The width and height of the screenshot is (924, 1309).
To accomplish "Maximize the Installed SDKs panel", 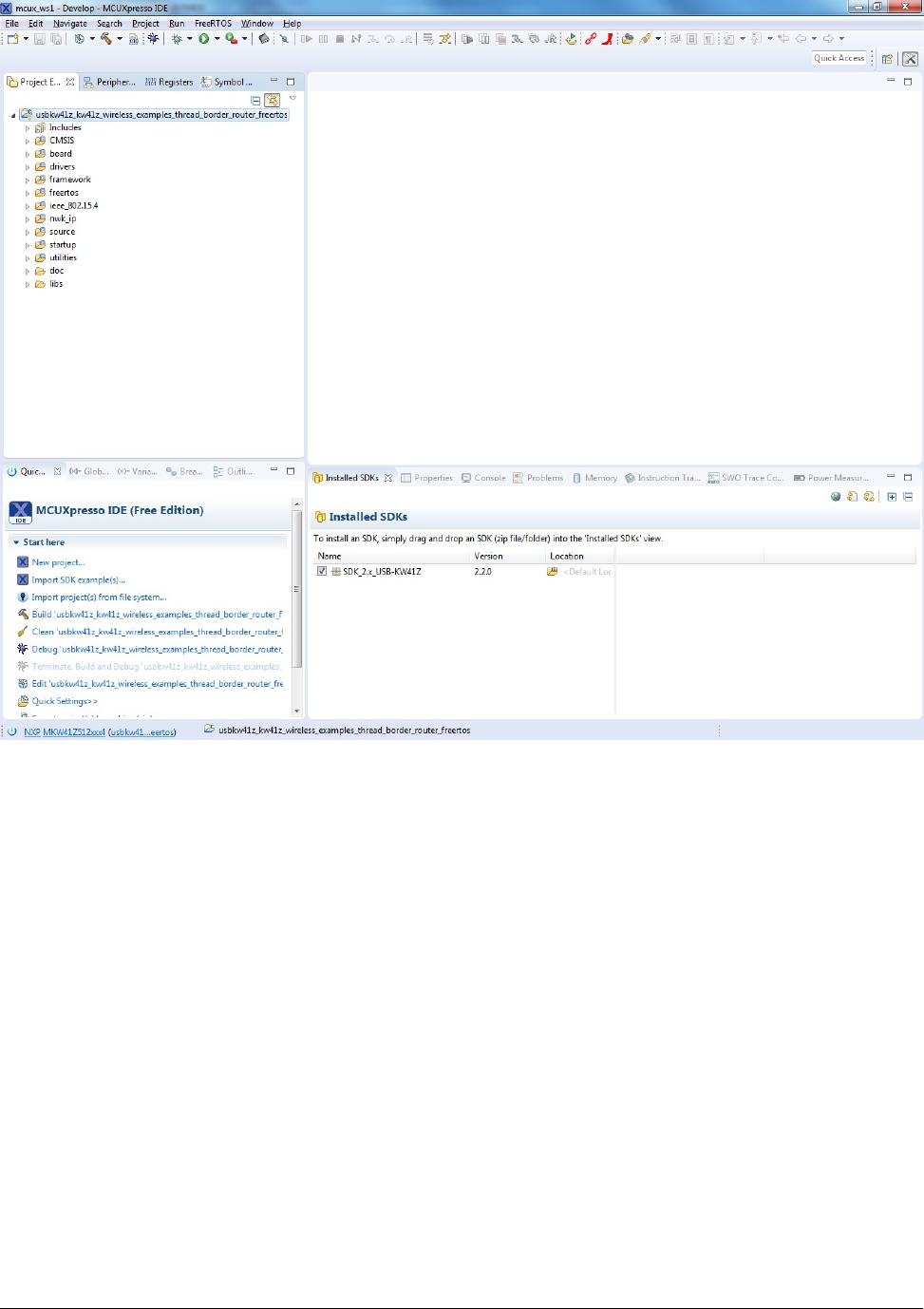I will pyautogui.click(x=908, y=477).
